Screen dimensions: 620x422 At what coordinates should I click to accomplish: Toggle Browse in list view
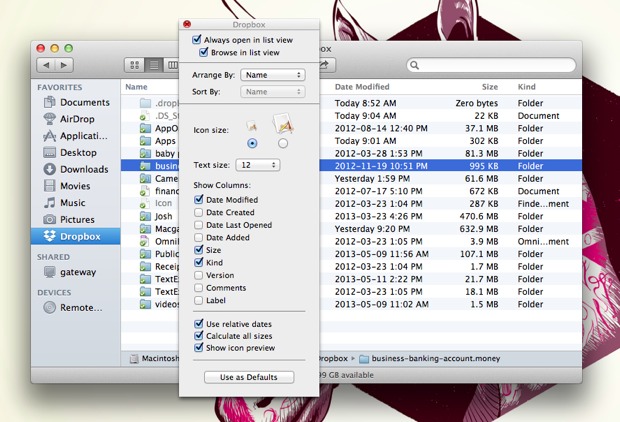[x=204, y=52]
